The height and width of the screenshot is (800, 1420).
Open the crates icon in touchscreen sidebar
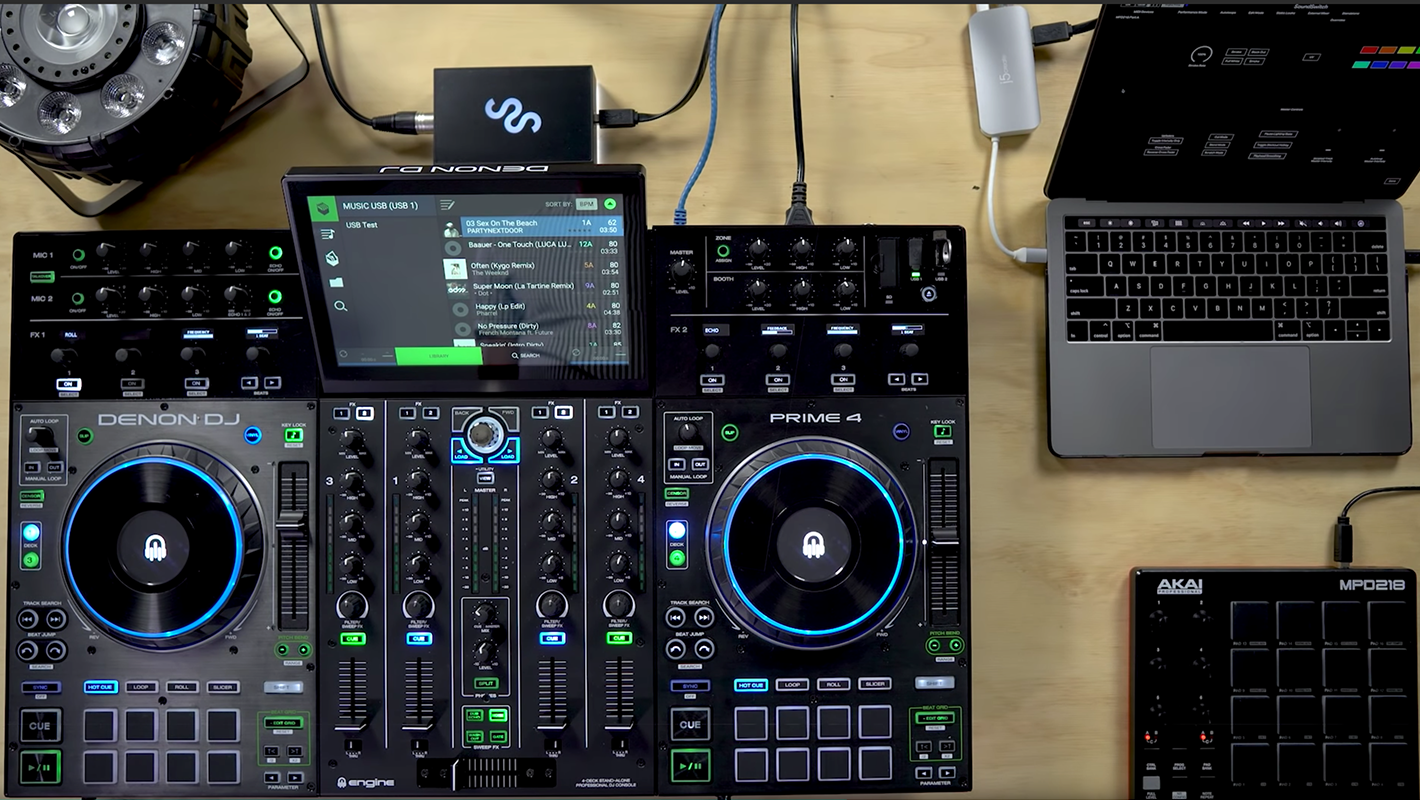[332, 258]
